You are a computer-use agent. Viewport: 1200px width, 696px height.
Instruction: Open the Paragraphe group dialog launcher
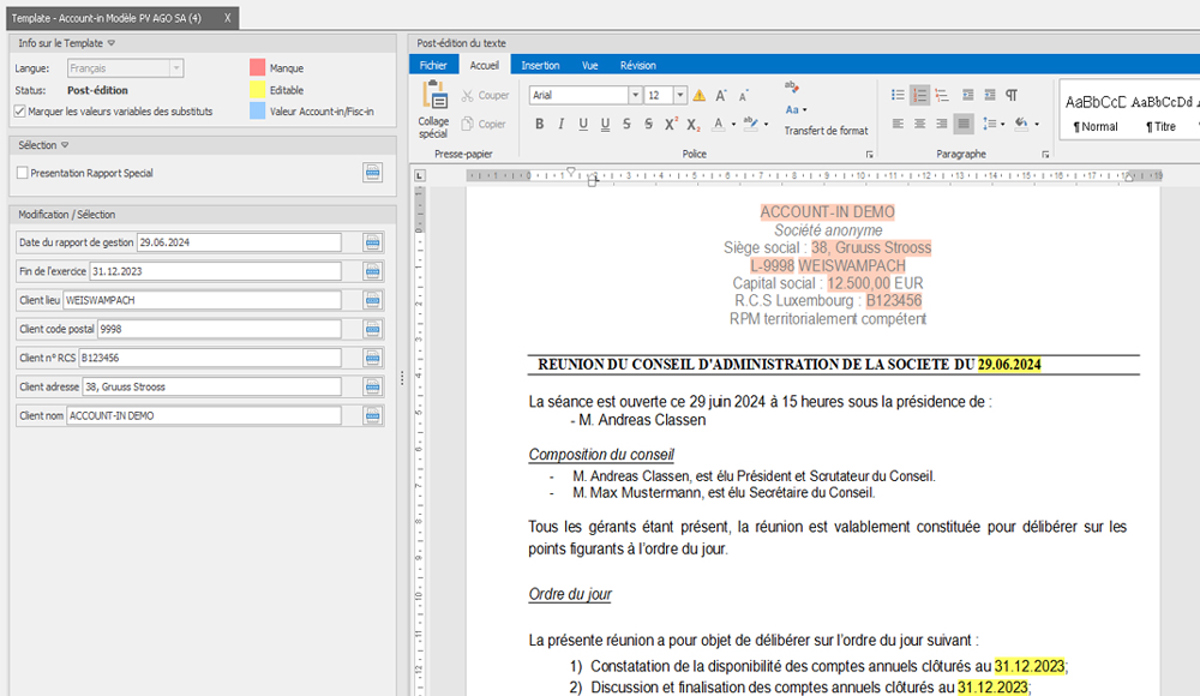tap(1045, 154)
